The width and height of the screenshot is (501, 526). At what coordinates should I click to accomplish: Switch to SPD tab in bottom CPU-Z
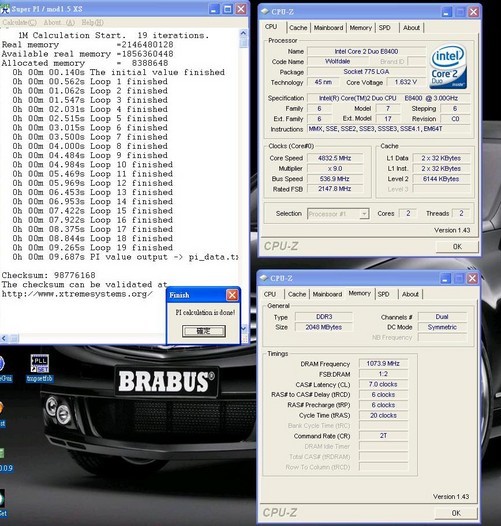click(x=384, y=294)
